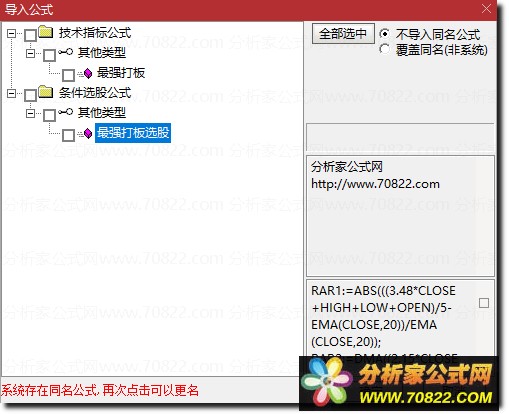
Task: Collapse the 技术指标公式 tree node
Action: [x=12, y=33]
